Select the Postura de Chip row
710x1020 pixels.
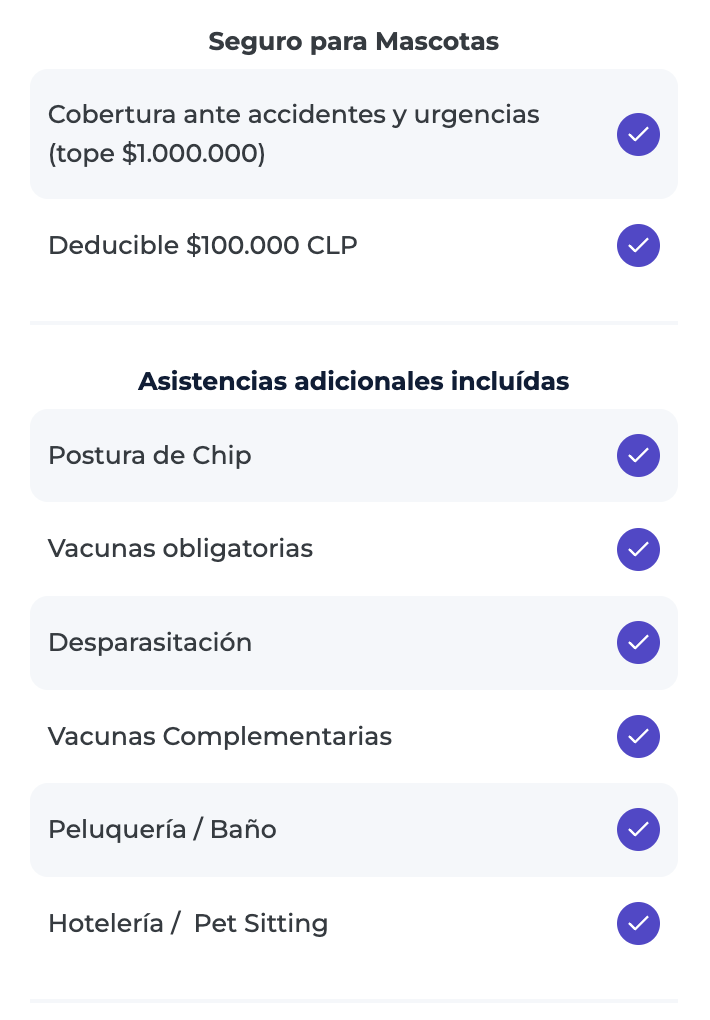(354, 455)
